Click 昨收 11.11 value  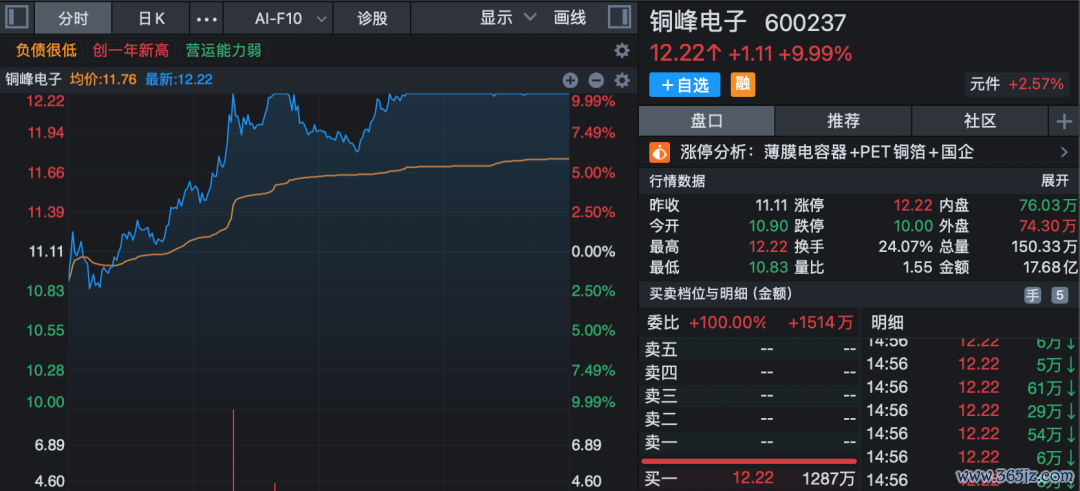point(771,205)
